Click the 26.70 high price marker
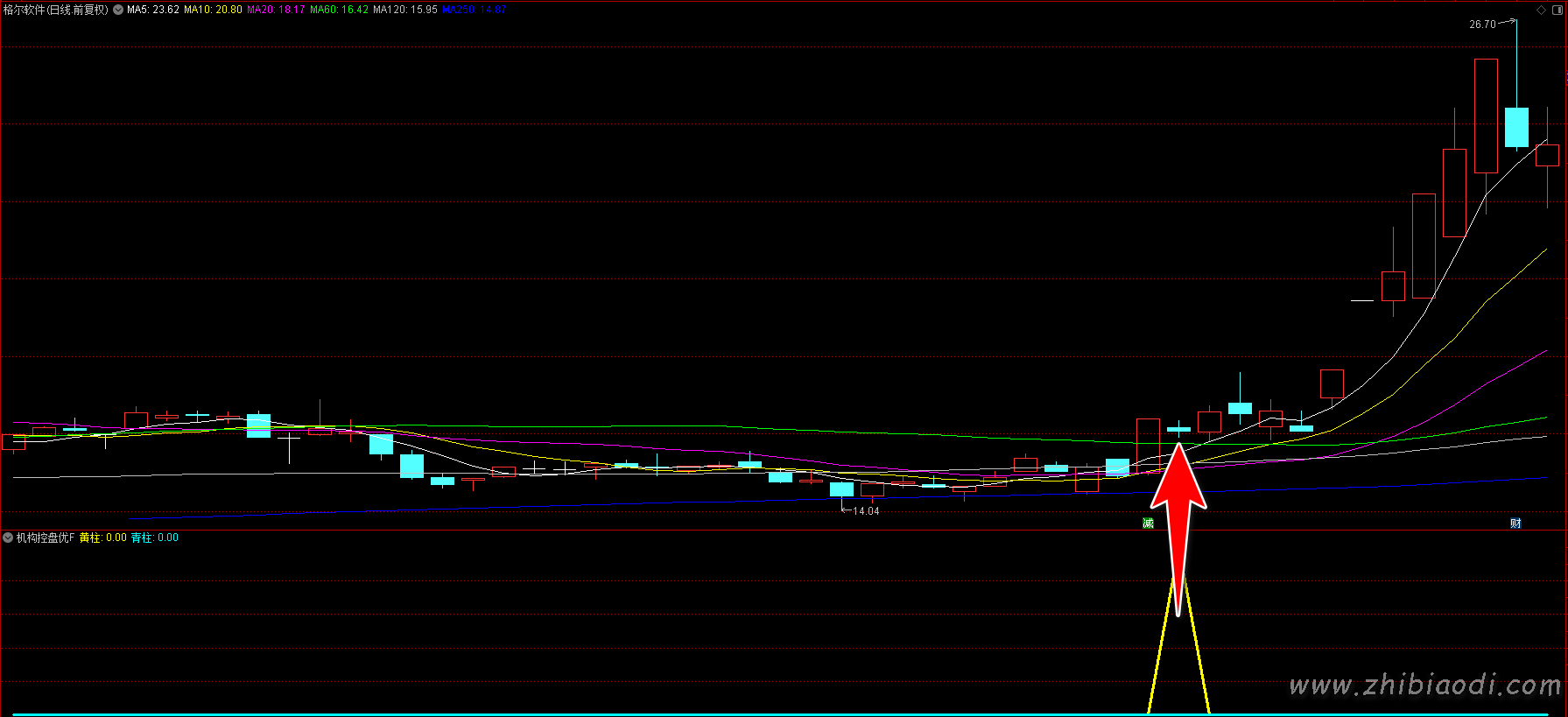1568x717 pixels. click(1482, 25)
